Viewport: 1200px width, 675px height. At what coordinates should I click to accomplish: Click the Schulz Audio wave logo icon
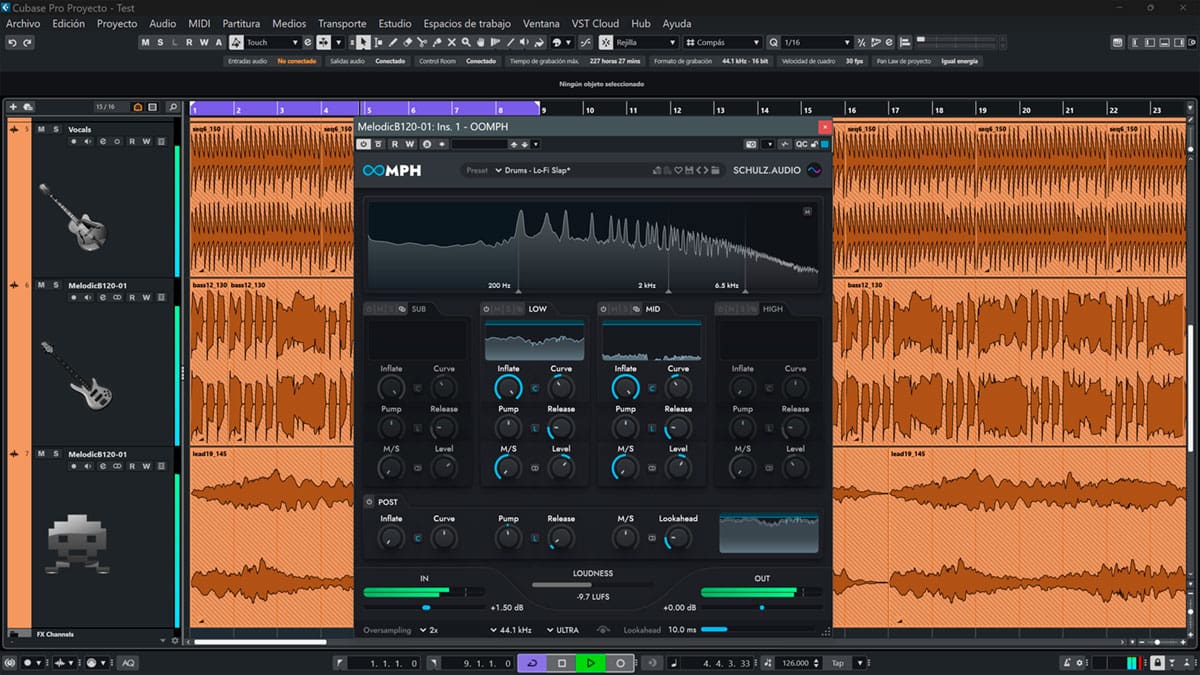(x=815, y=170)
